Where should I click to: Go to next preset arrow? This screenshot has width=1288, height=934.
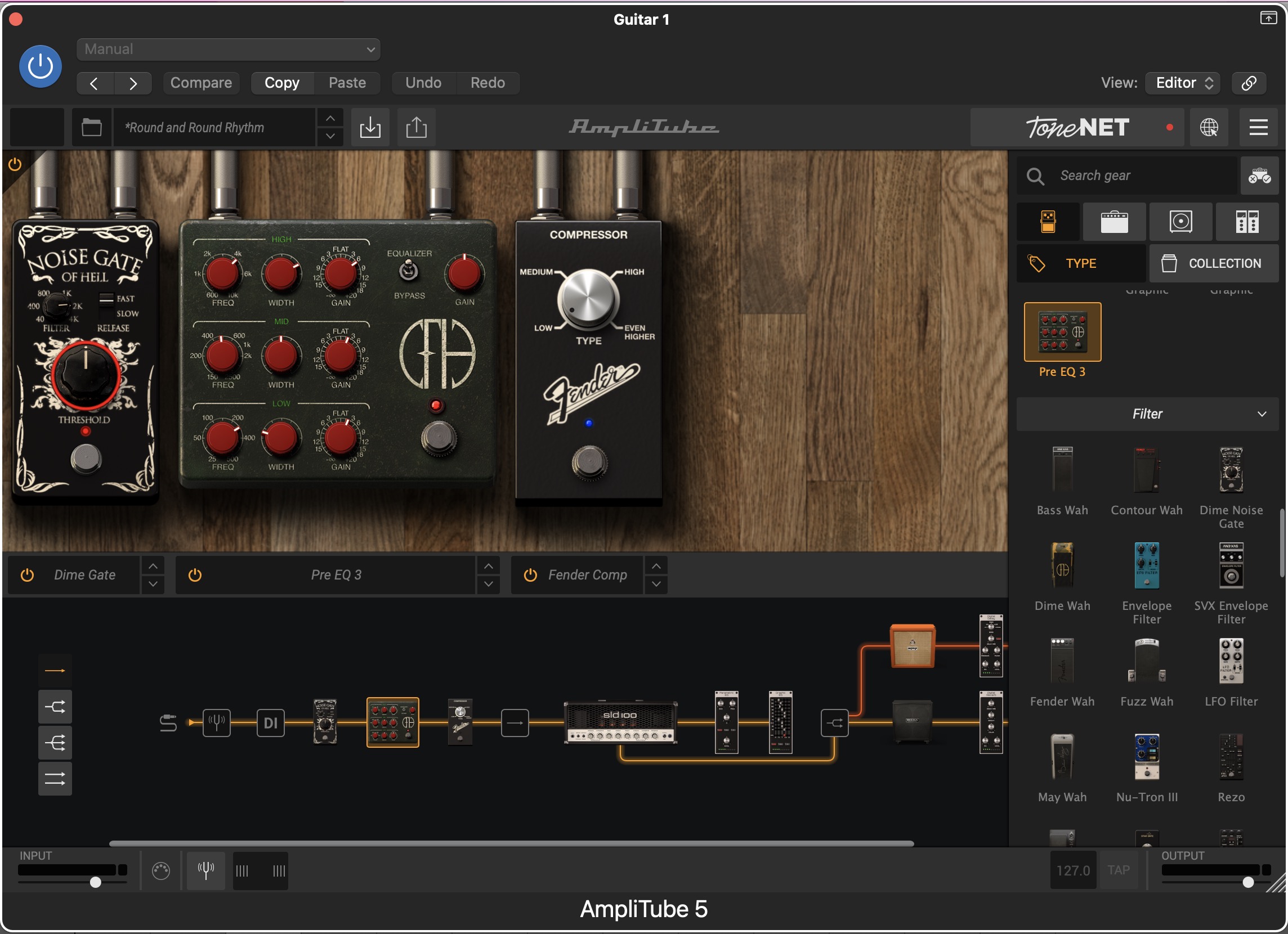(133, 83)
